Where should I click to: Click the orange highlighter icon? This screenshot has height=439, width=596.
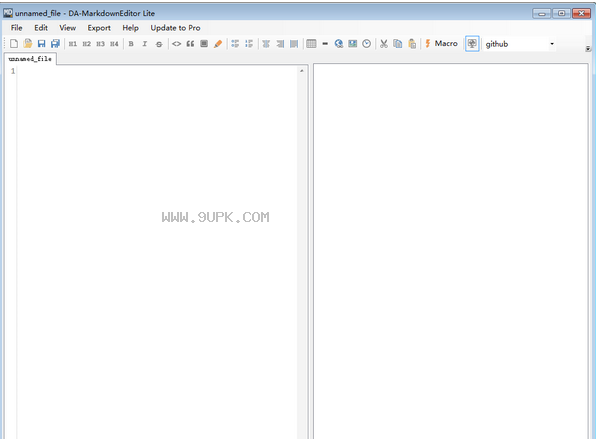218,44
